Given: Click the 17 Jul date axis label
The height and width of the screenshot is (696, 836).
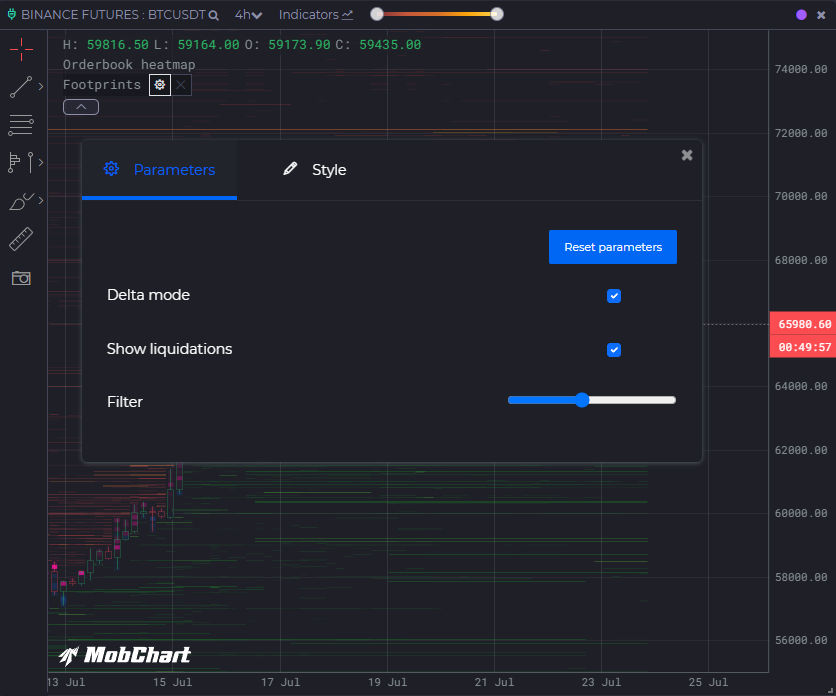Looking at the screenshot, I should (x=280, y=682).
